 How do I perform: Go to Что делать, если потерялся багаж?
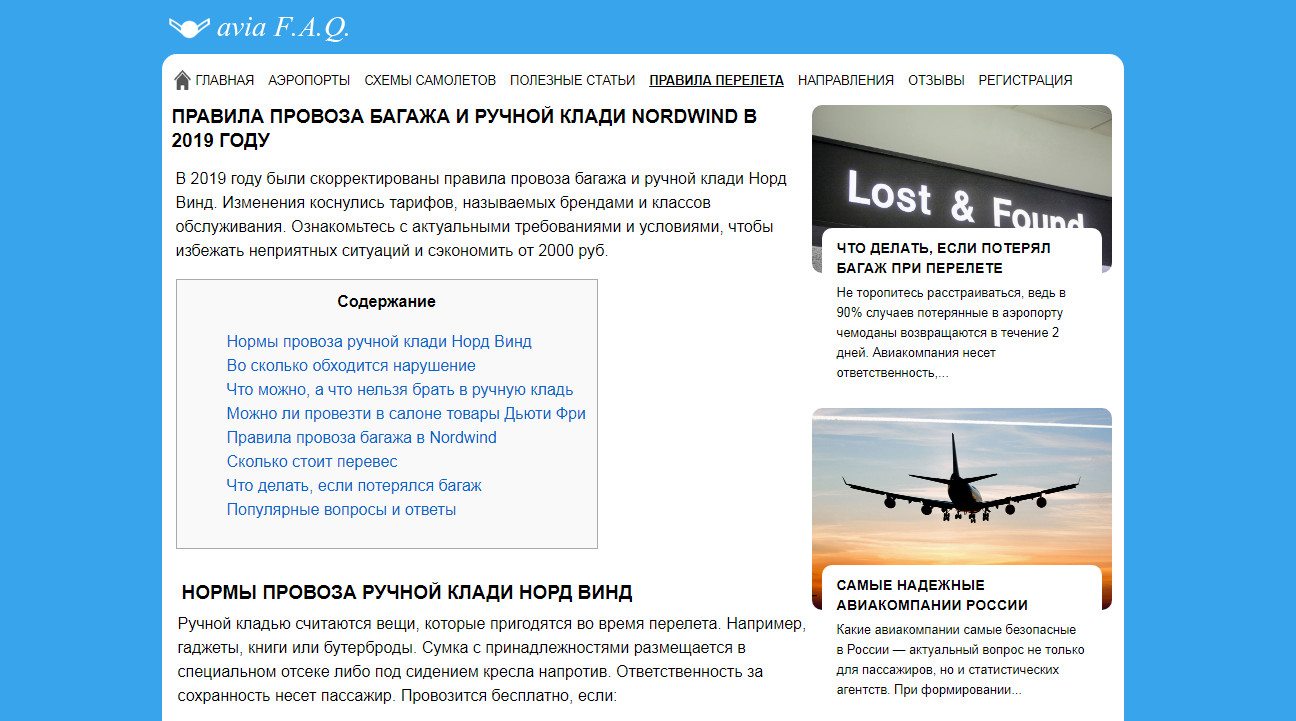click(x=354, y=486)
